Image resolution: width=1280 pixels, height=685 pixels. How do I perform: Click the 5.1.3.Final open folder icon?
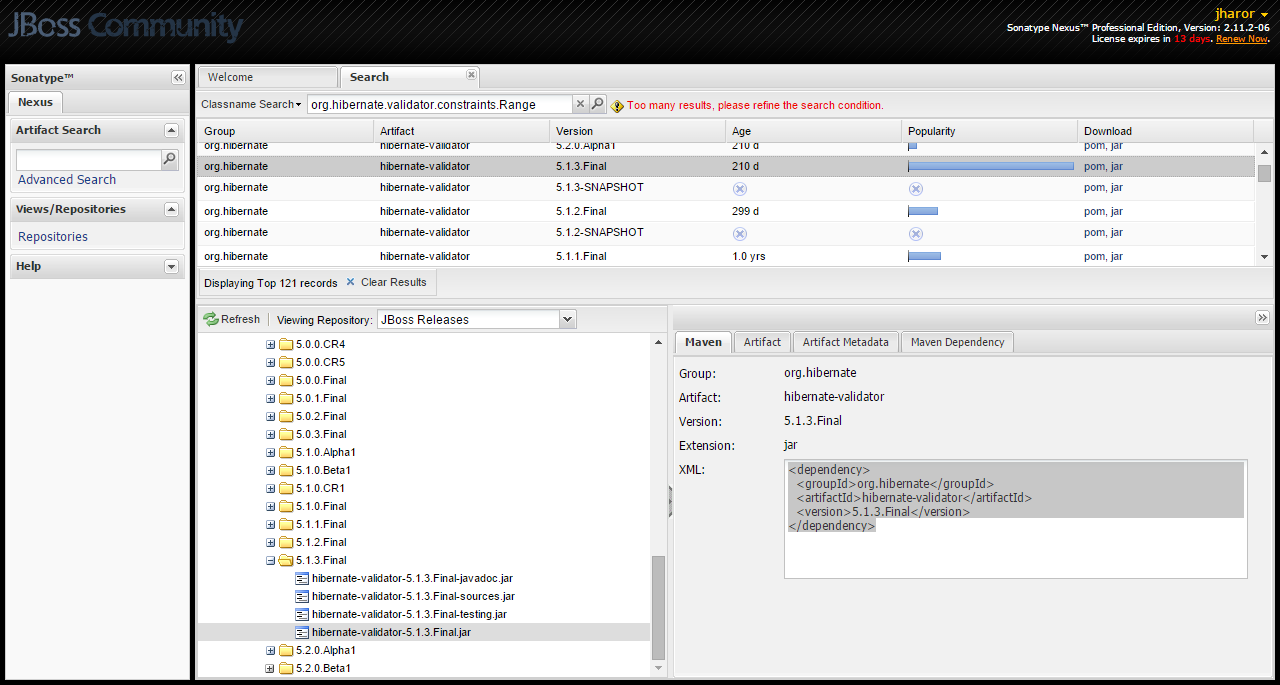point(286,560)
